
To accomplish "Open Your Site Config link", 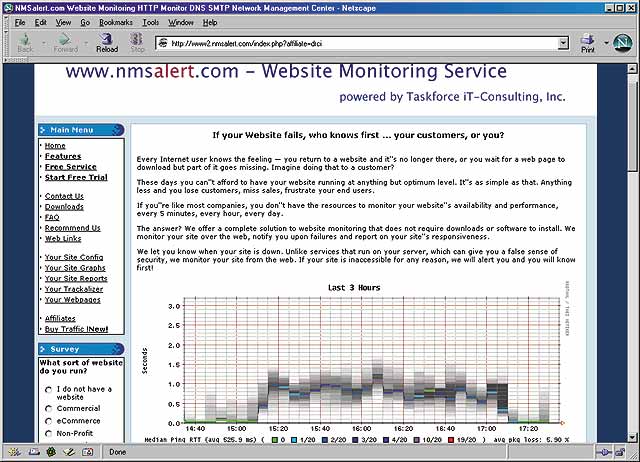I will click(x=74, y=258).
